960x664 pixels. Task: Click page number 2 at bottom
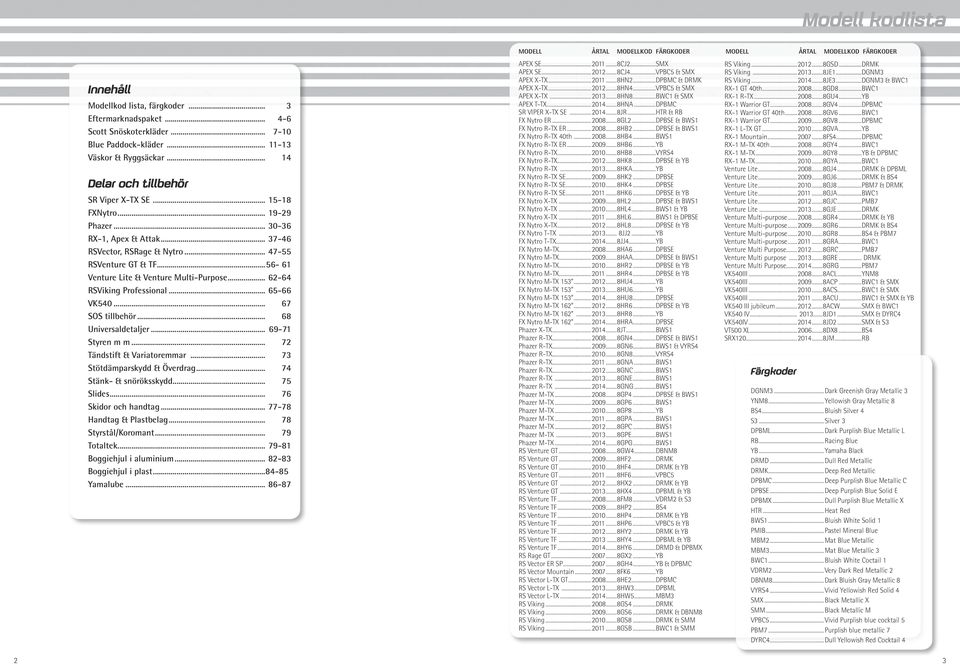click(x=15, y=660)
